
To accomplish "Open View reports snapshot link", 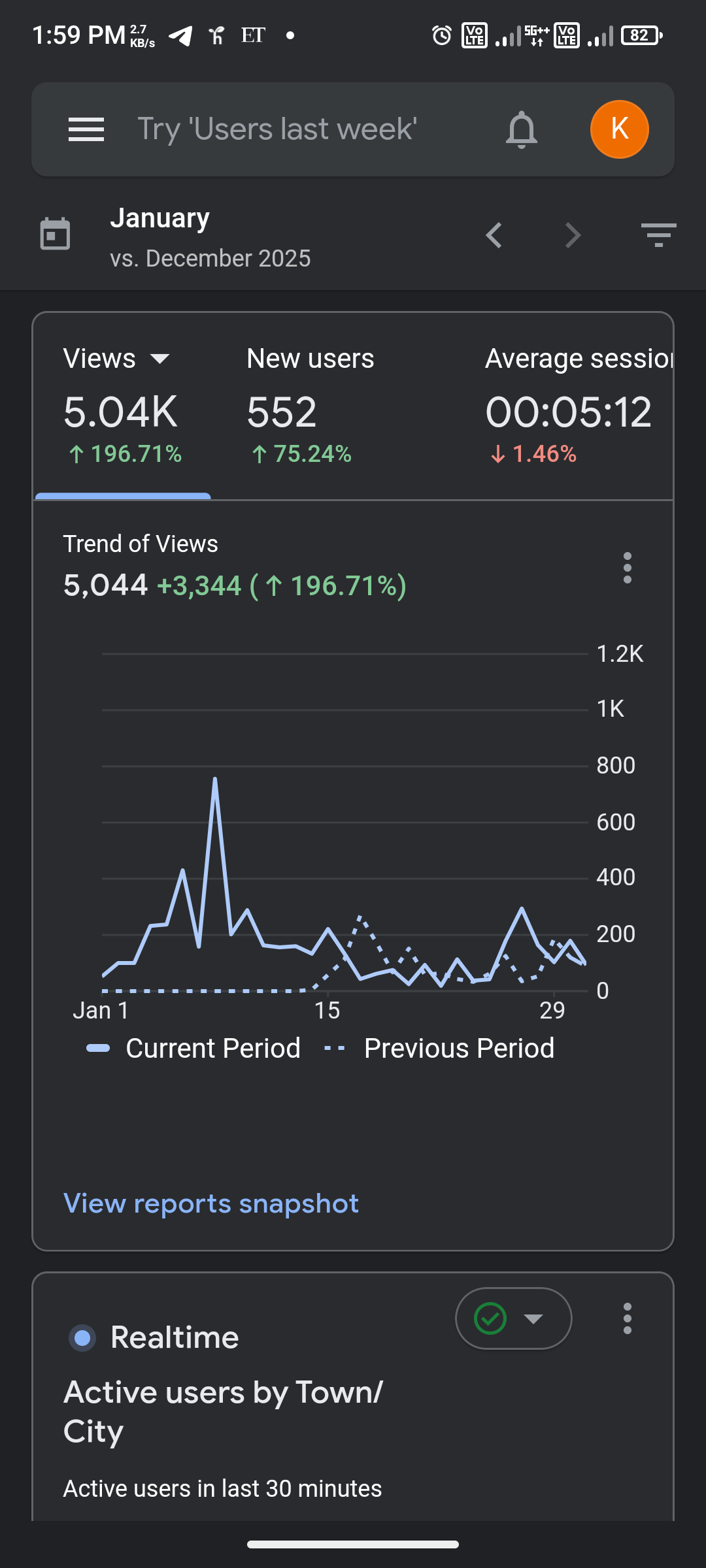I will coord(211,1203).
